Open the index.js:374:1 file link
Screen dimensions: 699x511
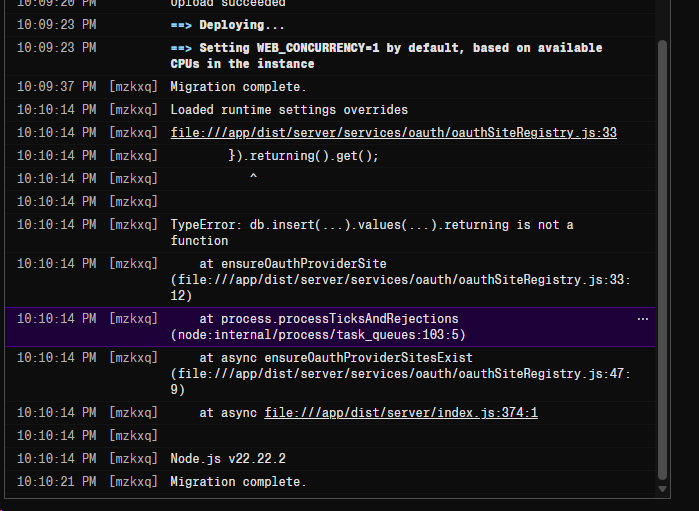(401, 412)
